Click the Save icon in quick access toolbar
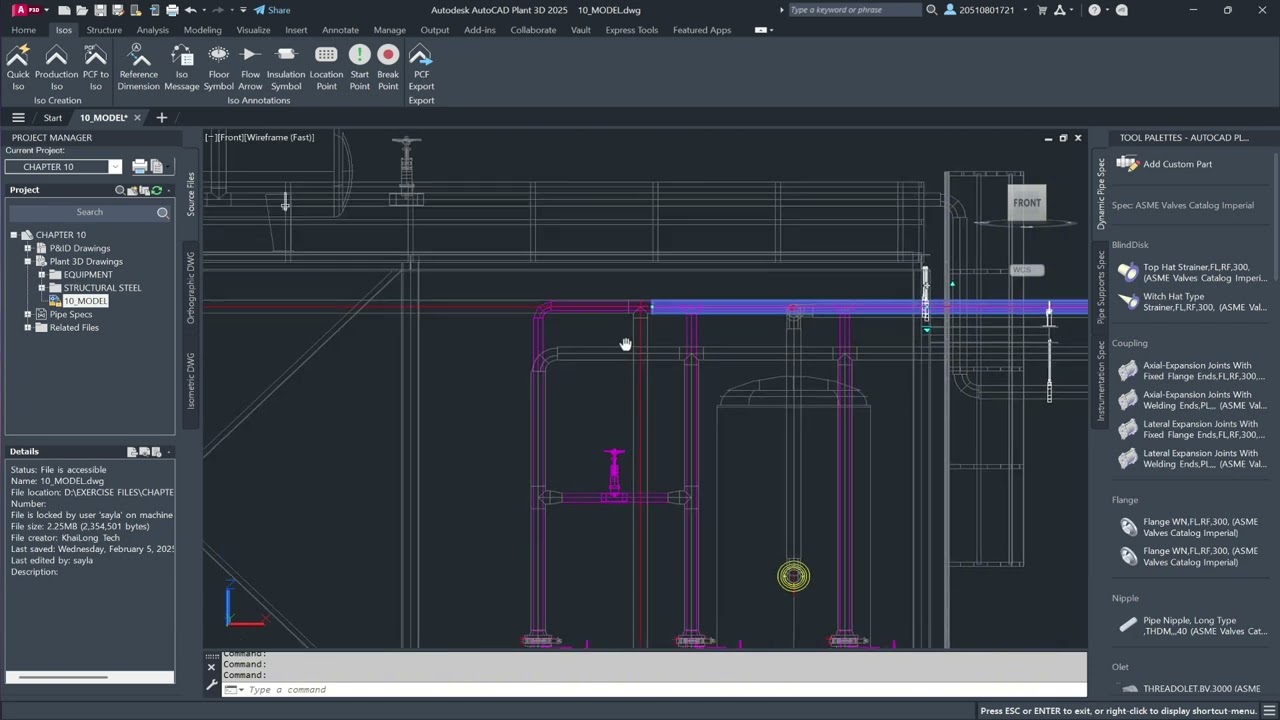This screenshot has width=1280, height=720. coord(99,10)
